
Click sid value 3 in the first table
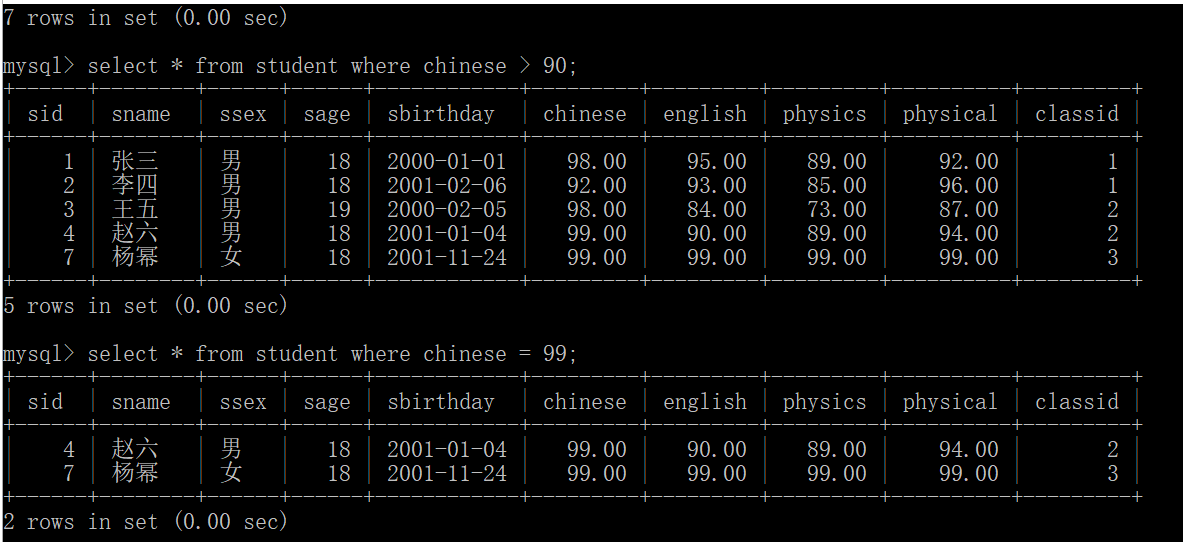[69, 209]
